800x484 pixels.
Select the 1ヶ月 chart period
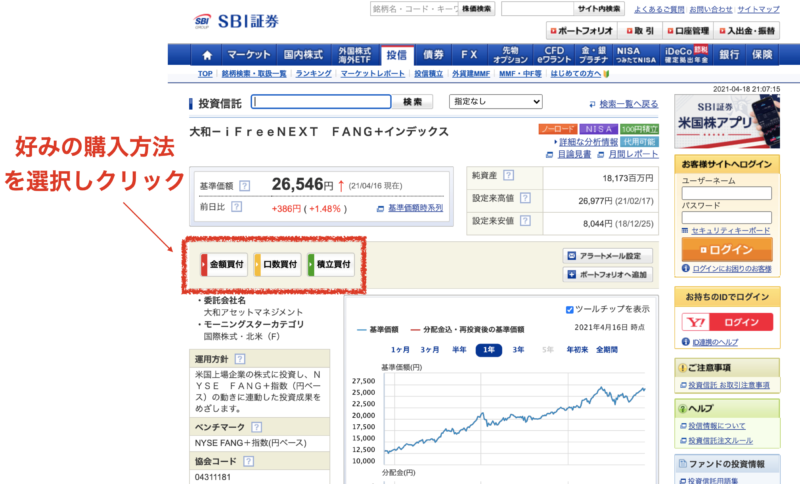point(400,350)
